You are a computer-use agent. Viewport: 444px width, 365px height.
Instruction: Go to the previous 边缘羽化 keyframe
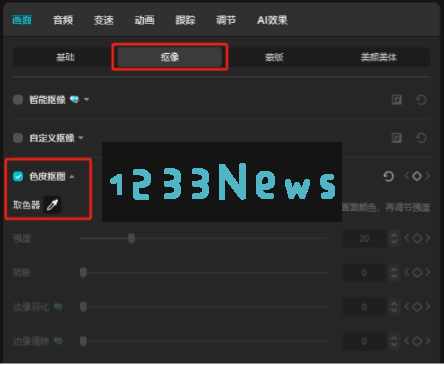pos(407,307)
